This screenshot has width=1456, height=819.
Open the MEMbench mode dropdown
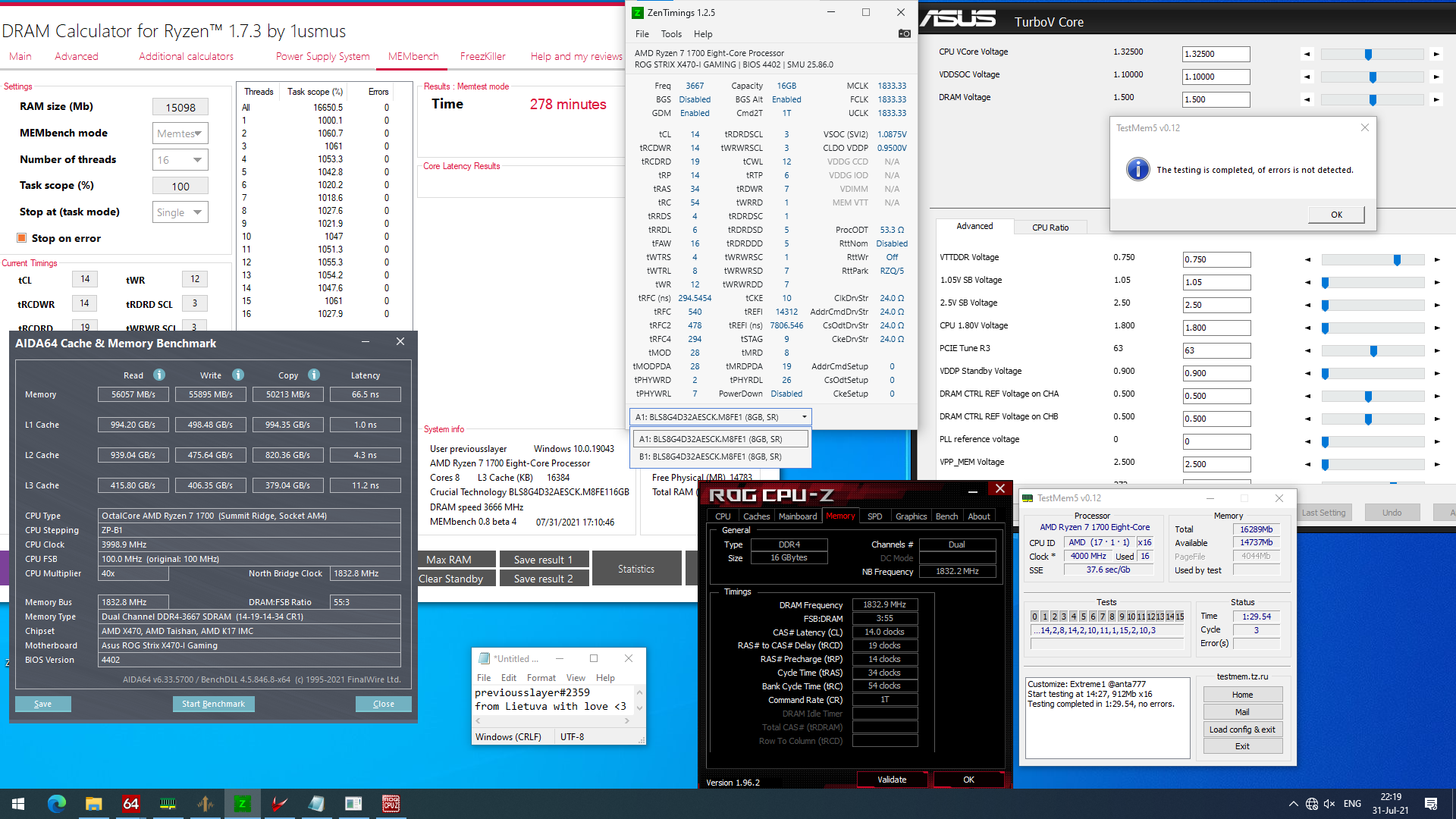point(180,133)
